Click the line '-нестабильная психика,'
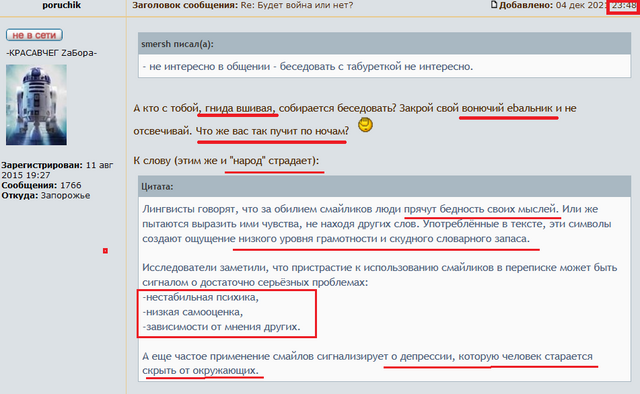640x394 pixels. click(x=200, y=297)
